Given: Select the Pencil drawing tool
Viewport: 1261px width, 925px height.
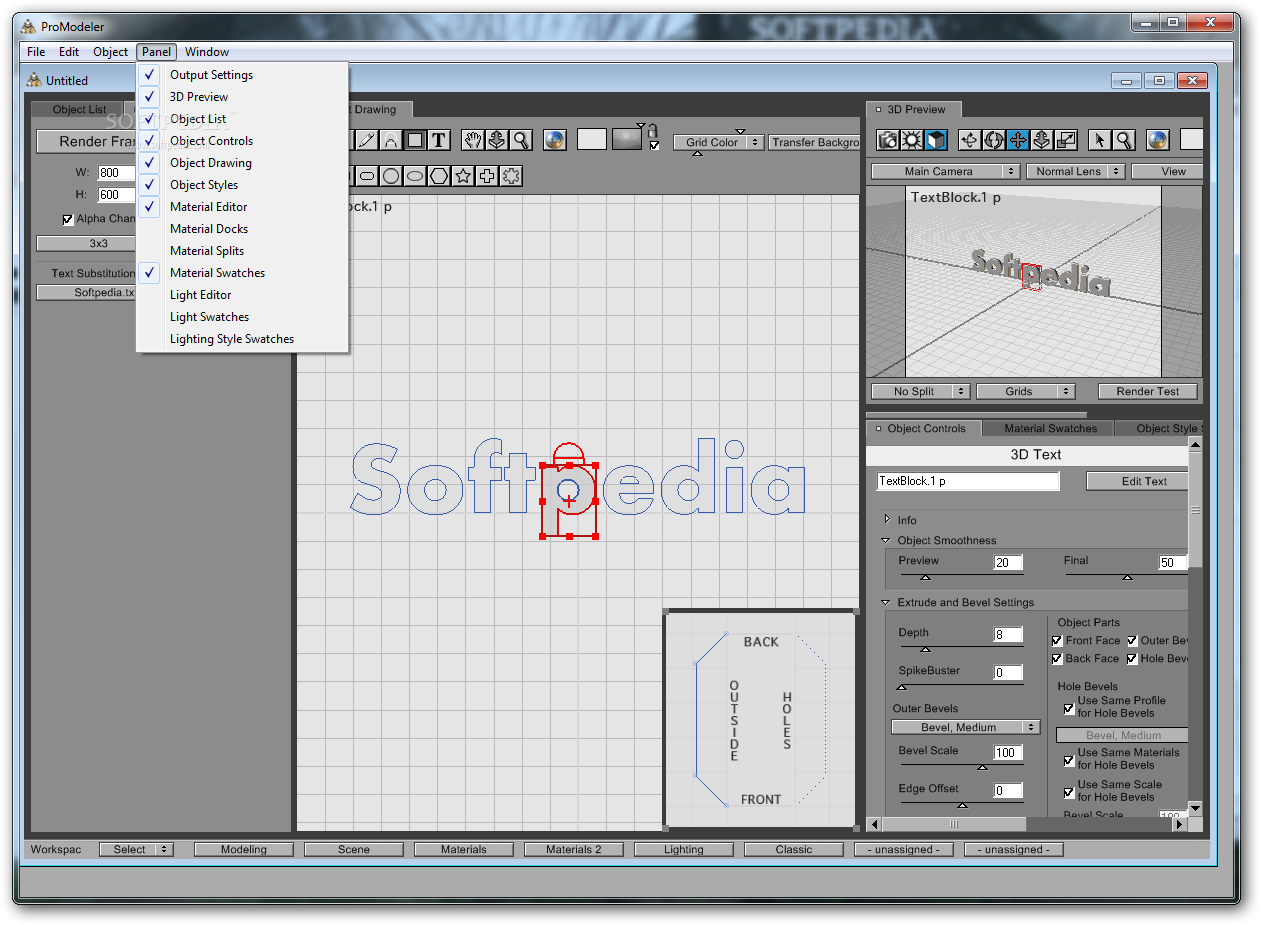Looking at the screenshot, I should (x=367, y=141).
